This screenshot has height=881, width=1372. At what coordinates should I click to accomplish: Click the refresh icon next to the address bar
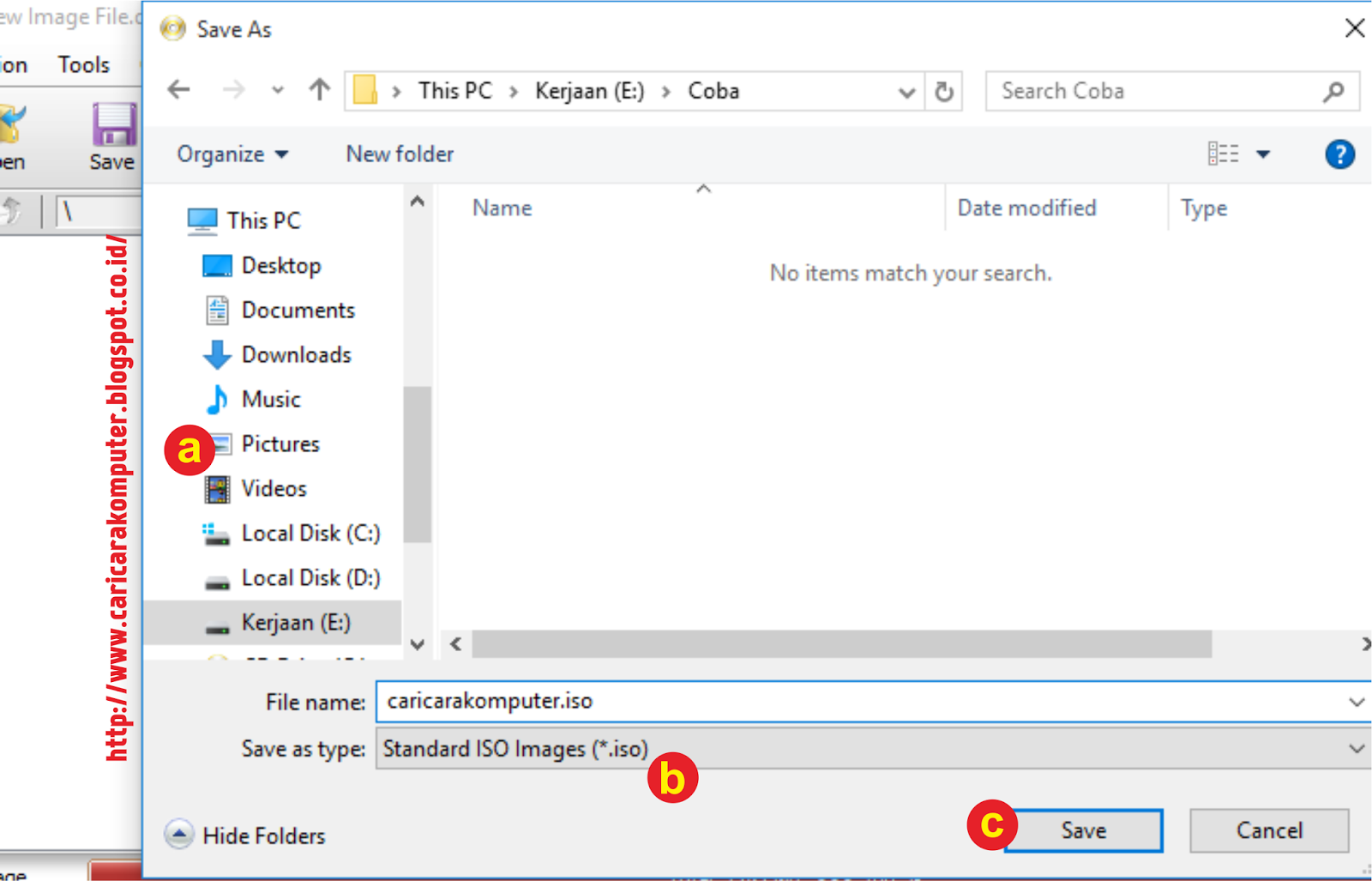(944, 91)
